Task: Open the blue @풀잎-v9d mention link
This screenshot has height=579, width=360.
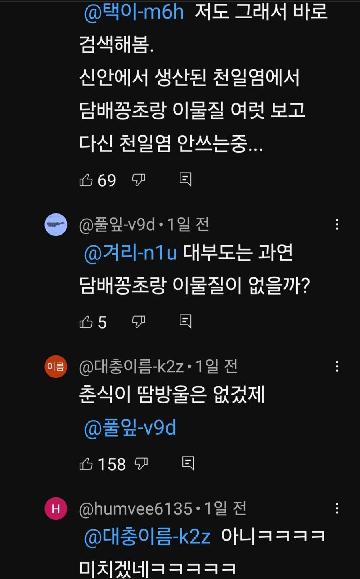Action: [x=130, y=428]
